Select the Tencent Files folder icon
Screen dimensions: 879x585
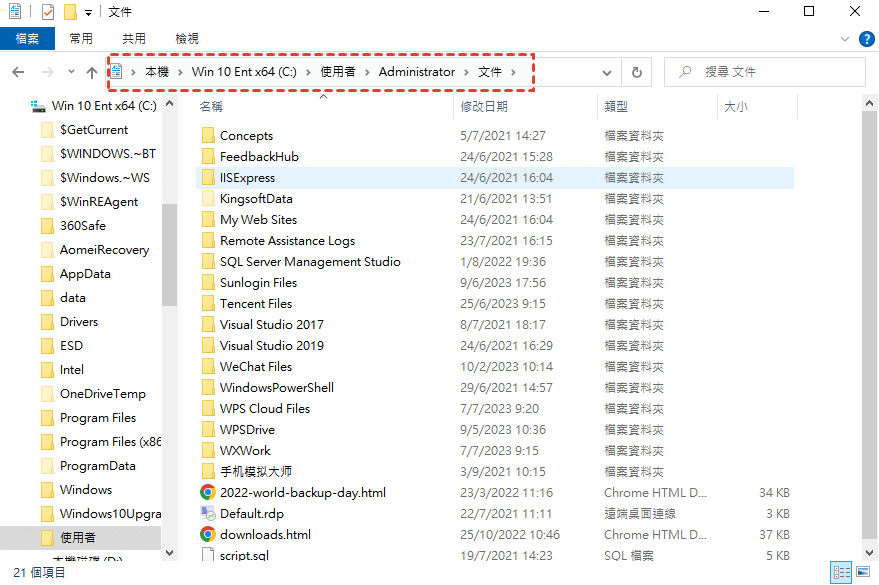pyautogui.click(x=208, y=304)
